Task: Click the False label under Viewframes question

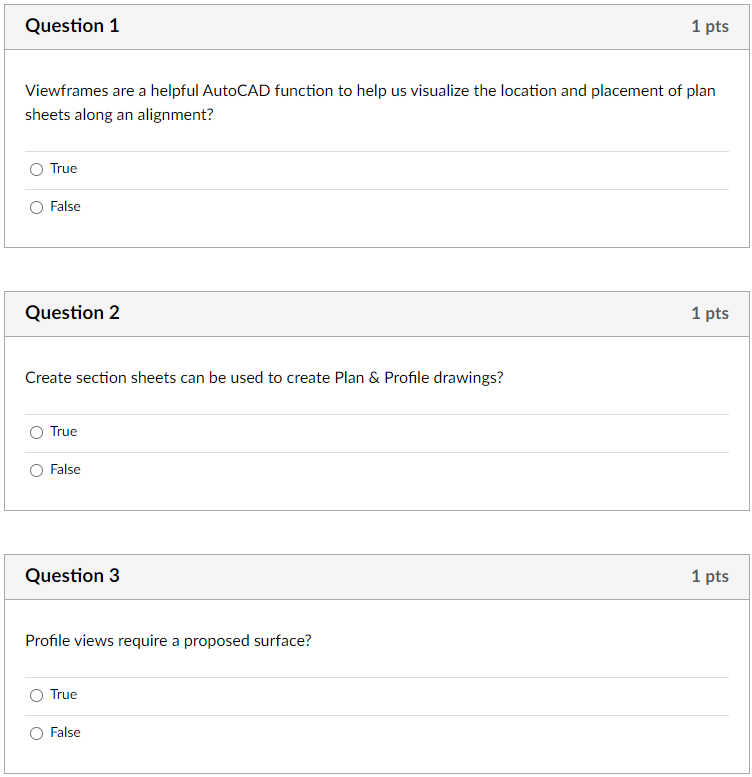Action: click(x=65, y=207)
